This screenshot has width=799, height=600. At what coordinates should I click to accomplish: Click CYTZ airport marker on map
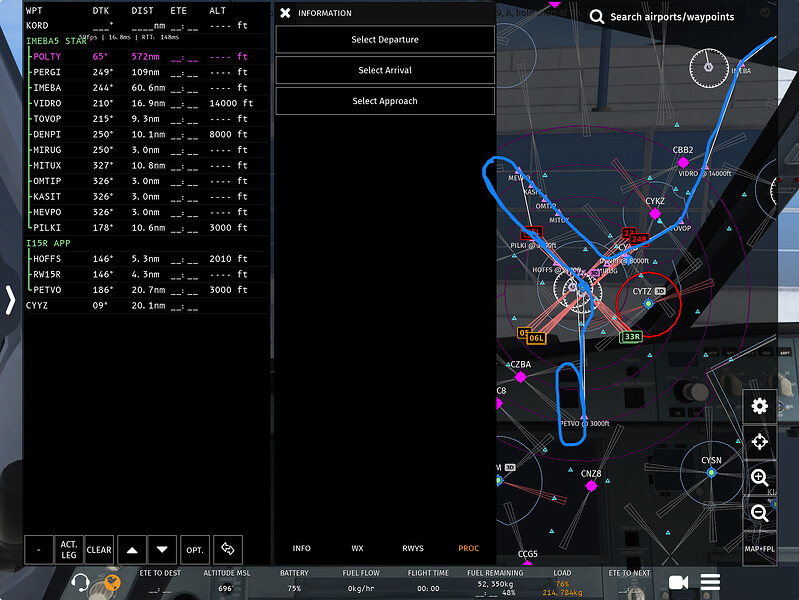[x=648, y=304]
